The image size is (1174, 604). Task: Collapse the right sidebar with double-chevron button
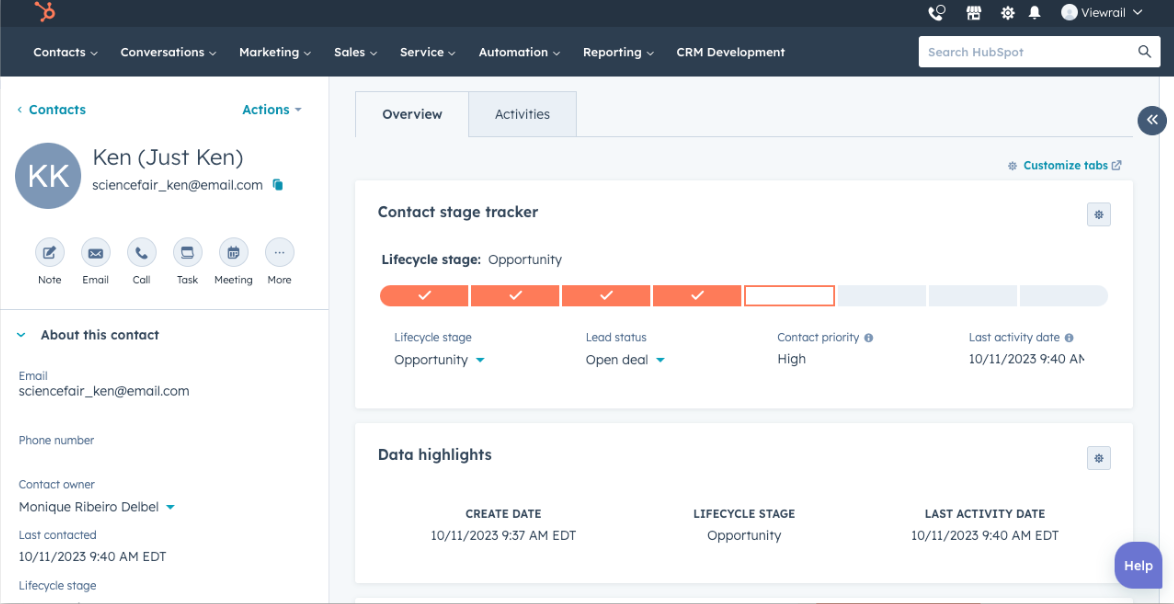(x=1152, y=120)
